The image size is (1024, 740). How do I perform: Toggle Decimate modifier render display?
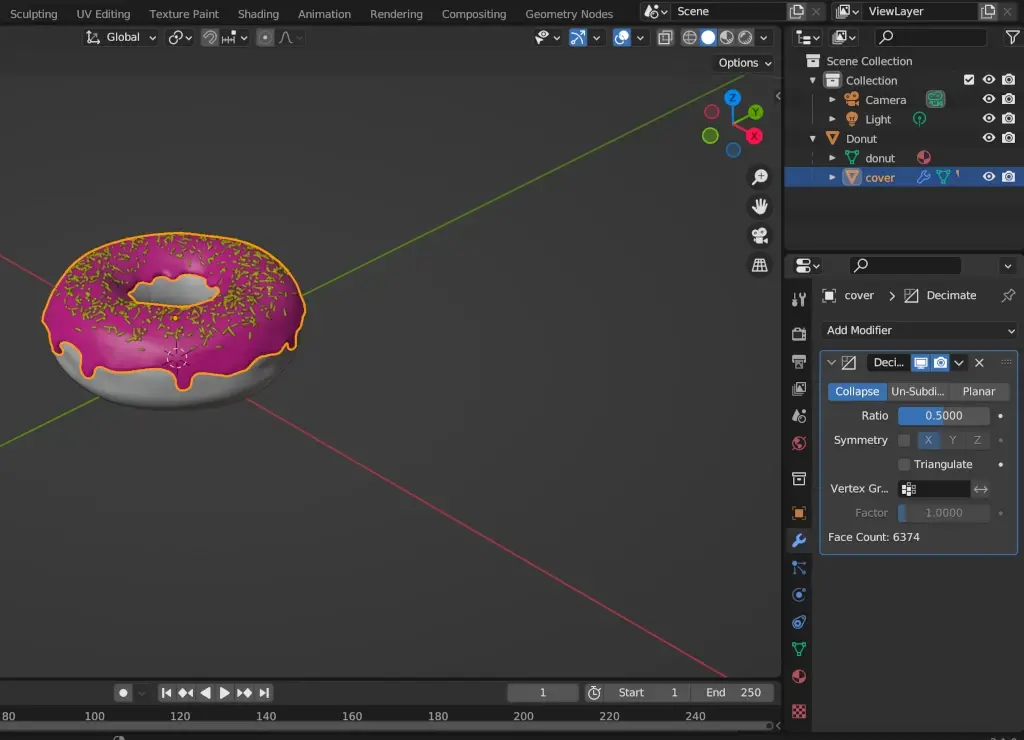pos(940,362)
